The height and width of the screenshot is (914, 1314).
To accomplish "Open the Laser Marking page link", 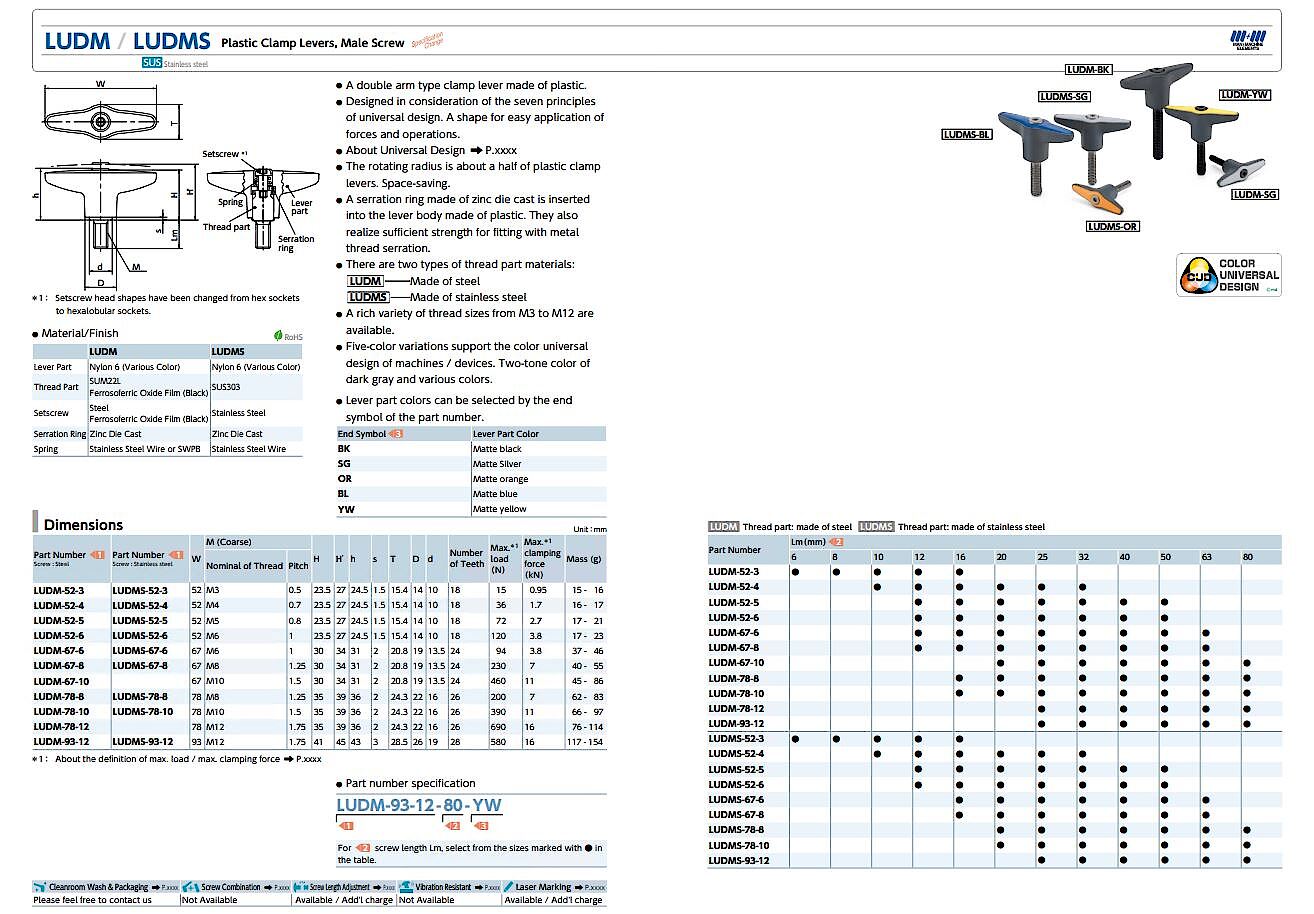I will [594, 887].
